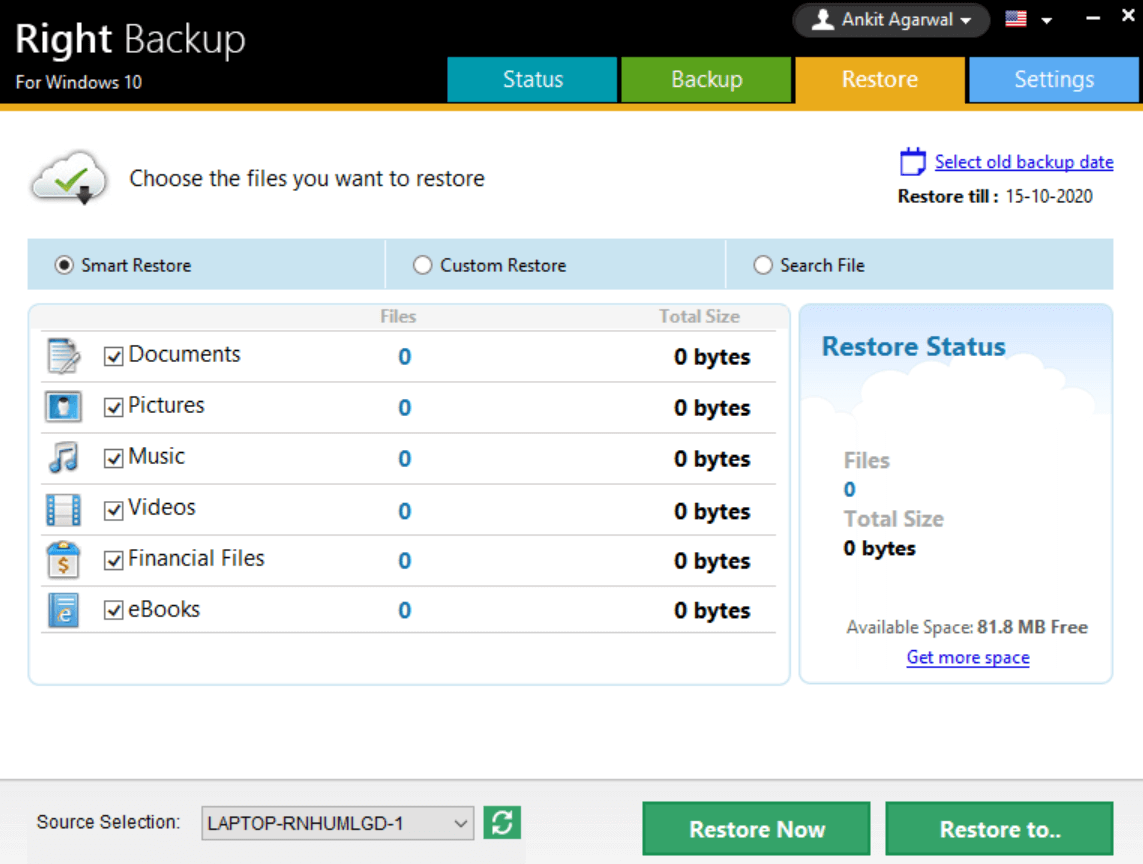Select the Search File radio option

click(763, 265)
